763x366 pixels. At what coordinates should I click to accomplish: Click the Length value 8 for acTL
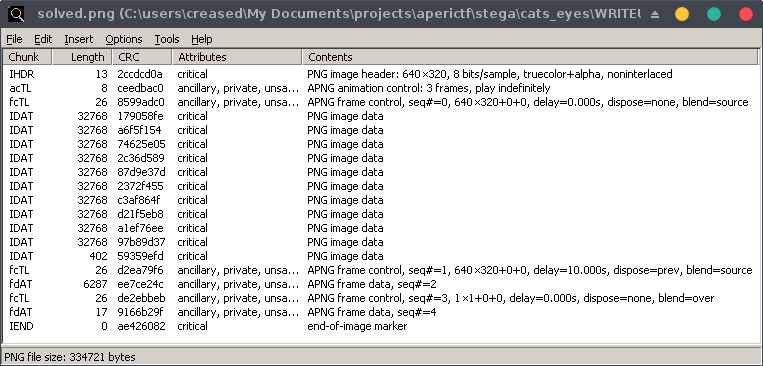point(104,89)
